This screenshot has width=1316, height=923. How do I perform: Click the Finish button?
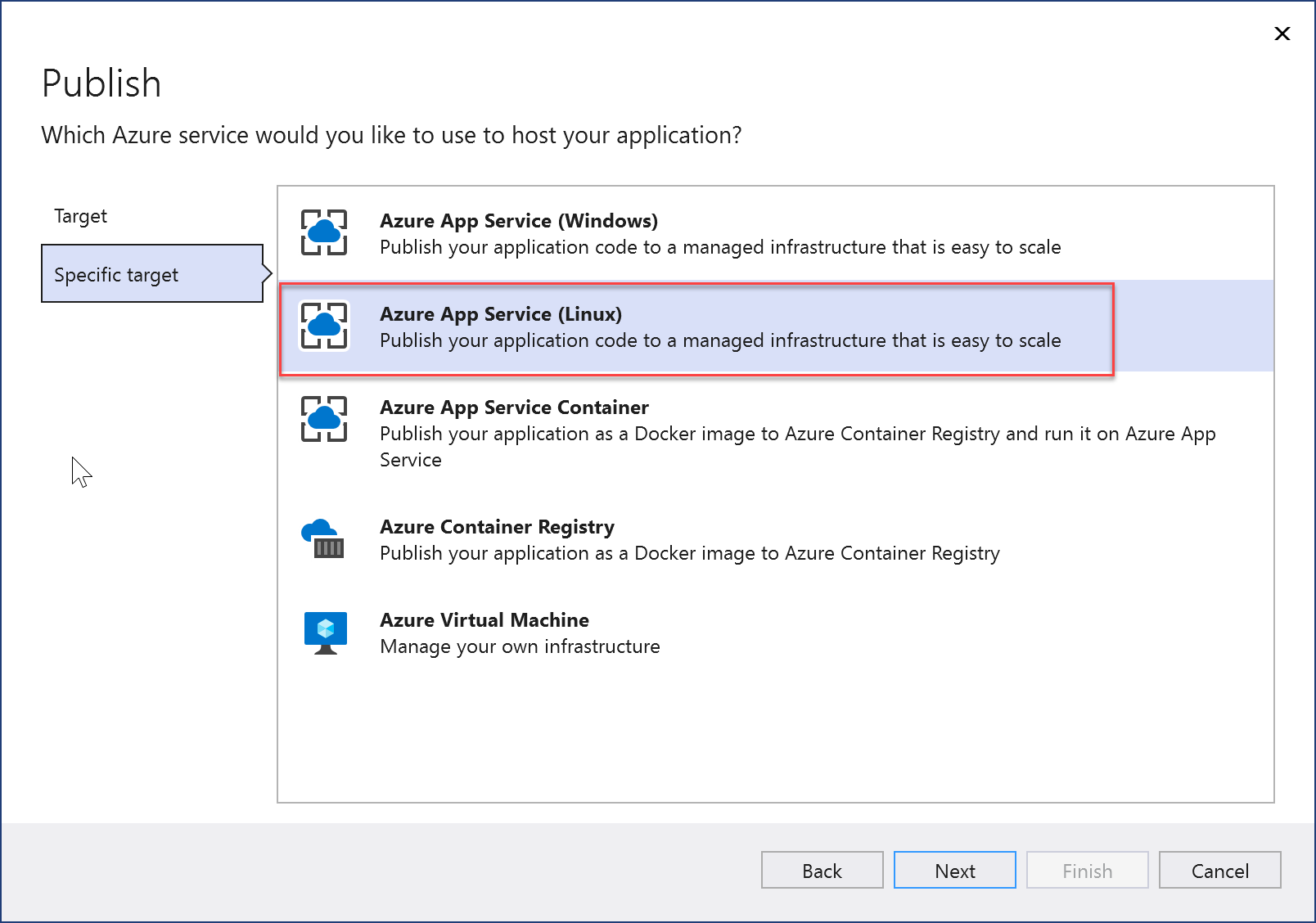(1087, 870)
